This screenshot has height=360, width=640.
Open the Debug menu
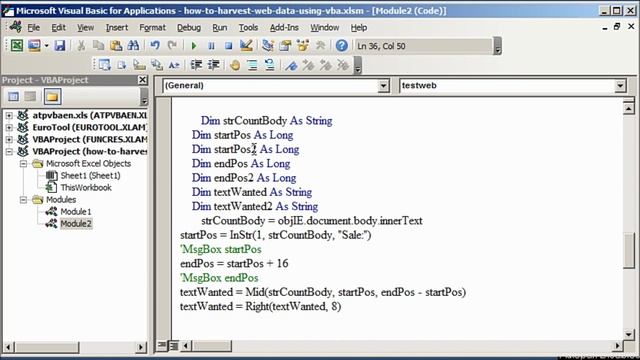pos(189,27)
